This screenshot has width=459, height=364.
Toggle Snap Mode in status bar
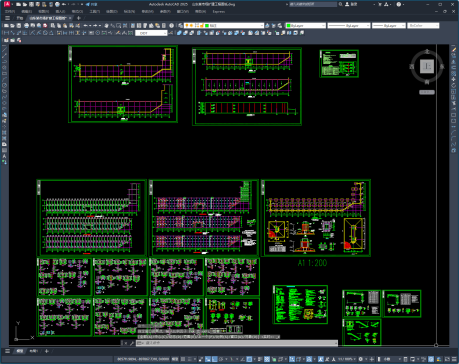(190, 359)
